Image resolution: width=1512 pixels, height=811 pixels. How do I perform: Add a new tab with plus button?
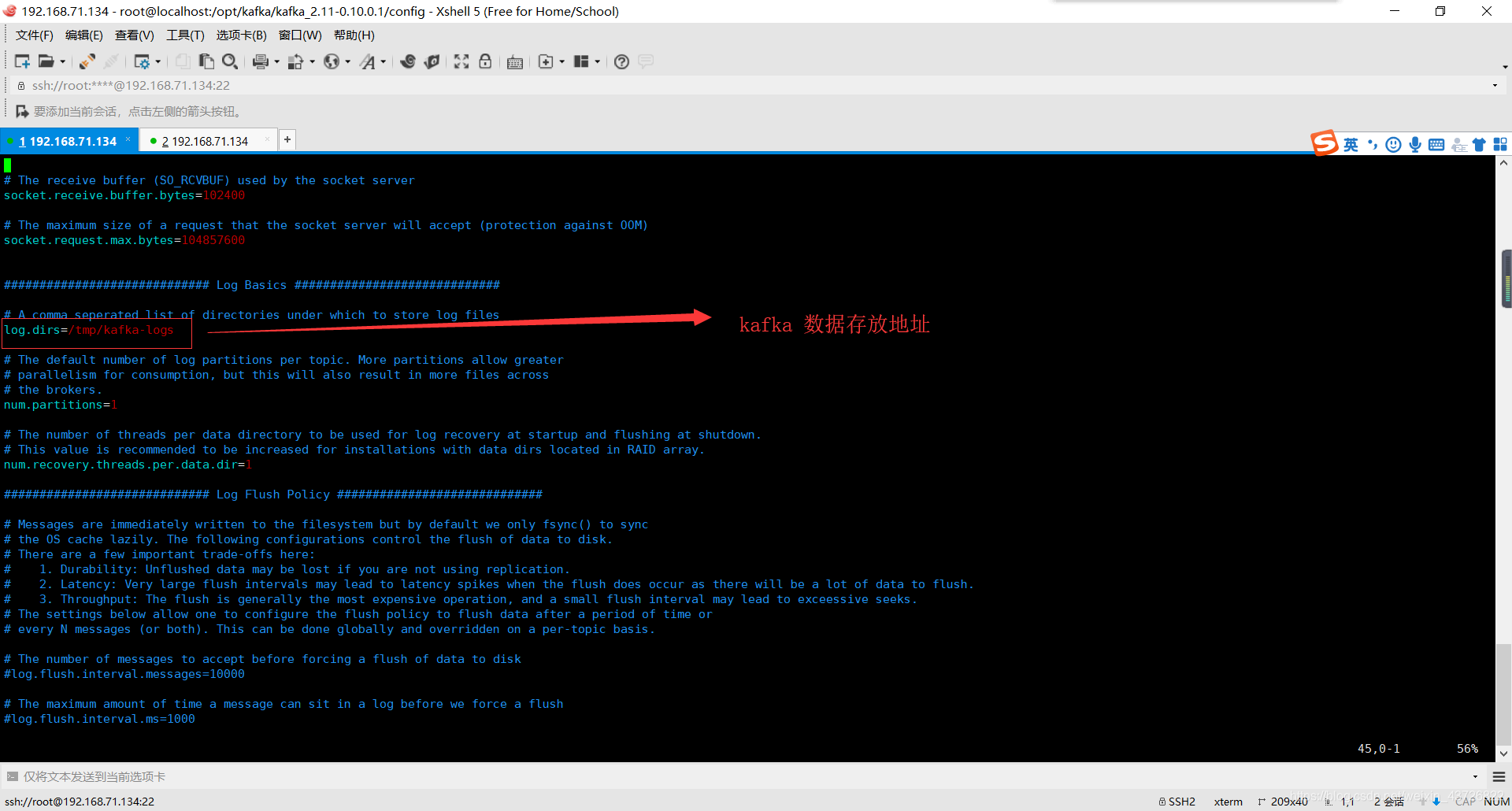tap(287, 139)
